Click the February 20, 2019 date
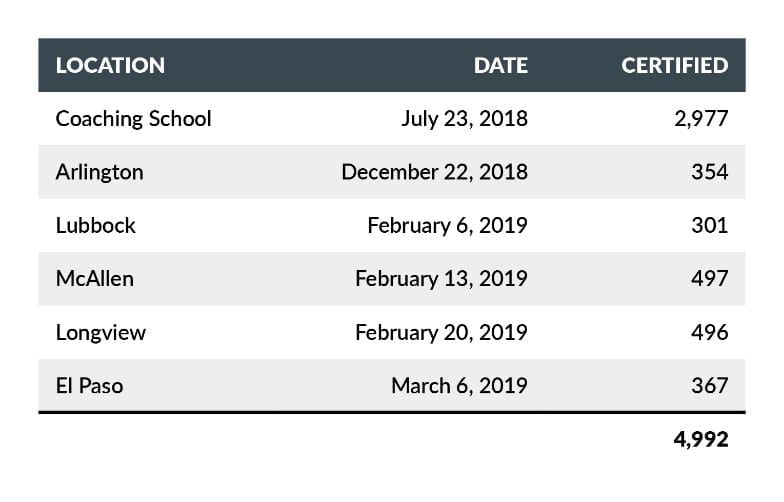 coord(441,332)
